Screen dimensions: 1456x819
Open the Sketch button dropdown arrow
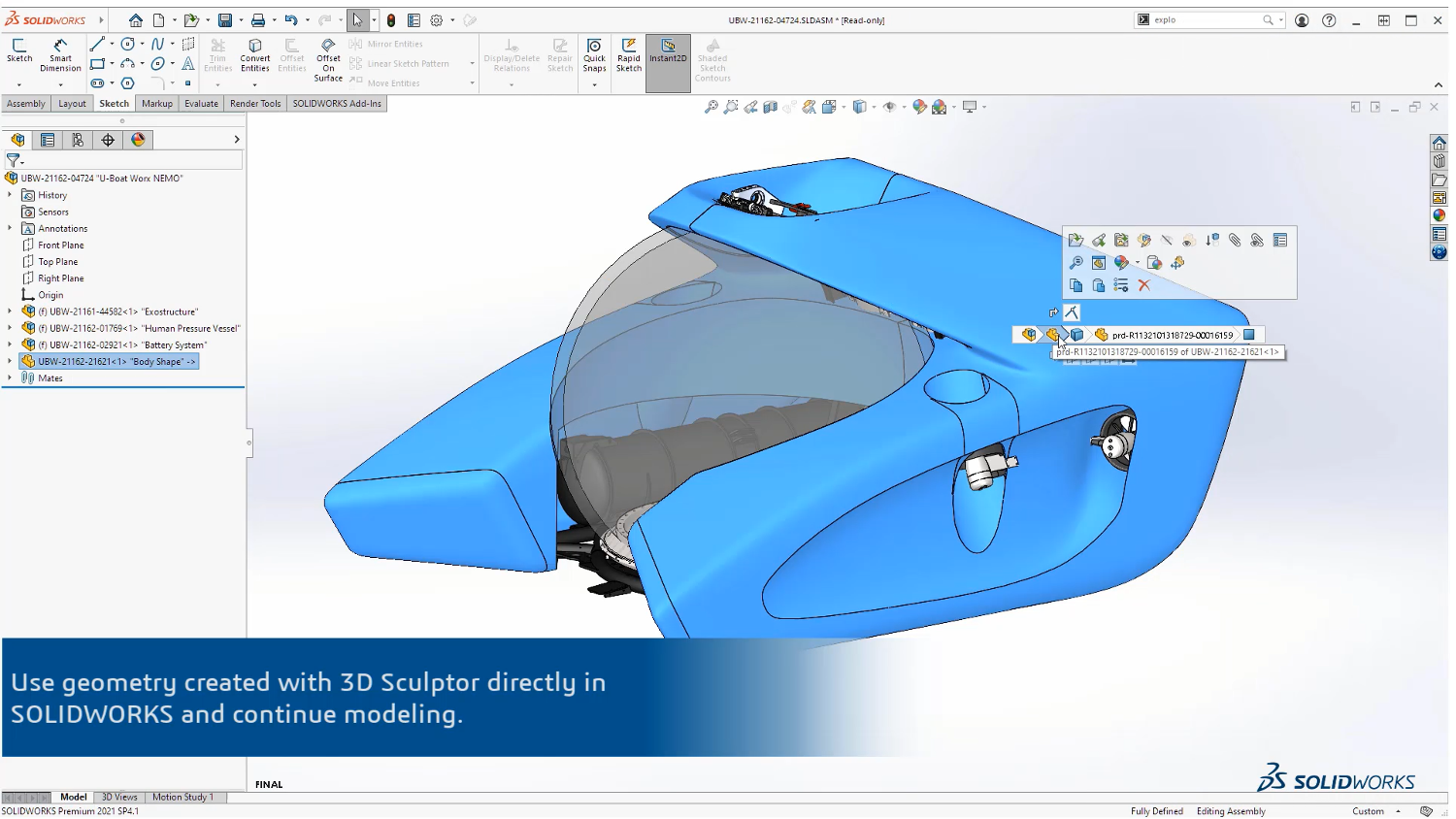tap(19, 84)
